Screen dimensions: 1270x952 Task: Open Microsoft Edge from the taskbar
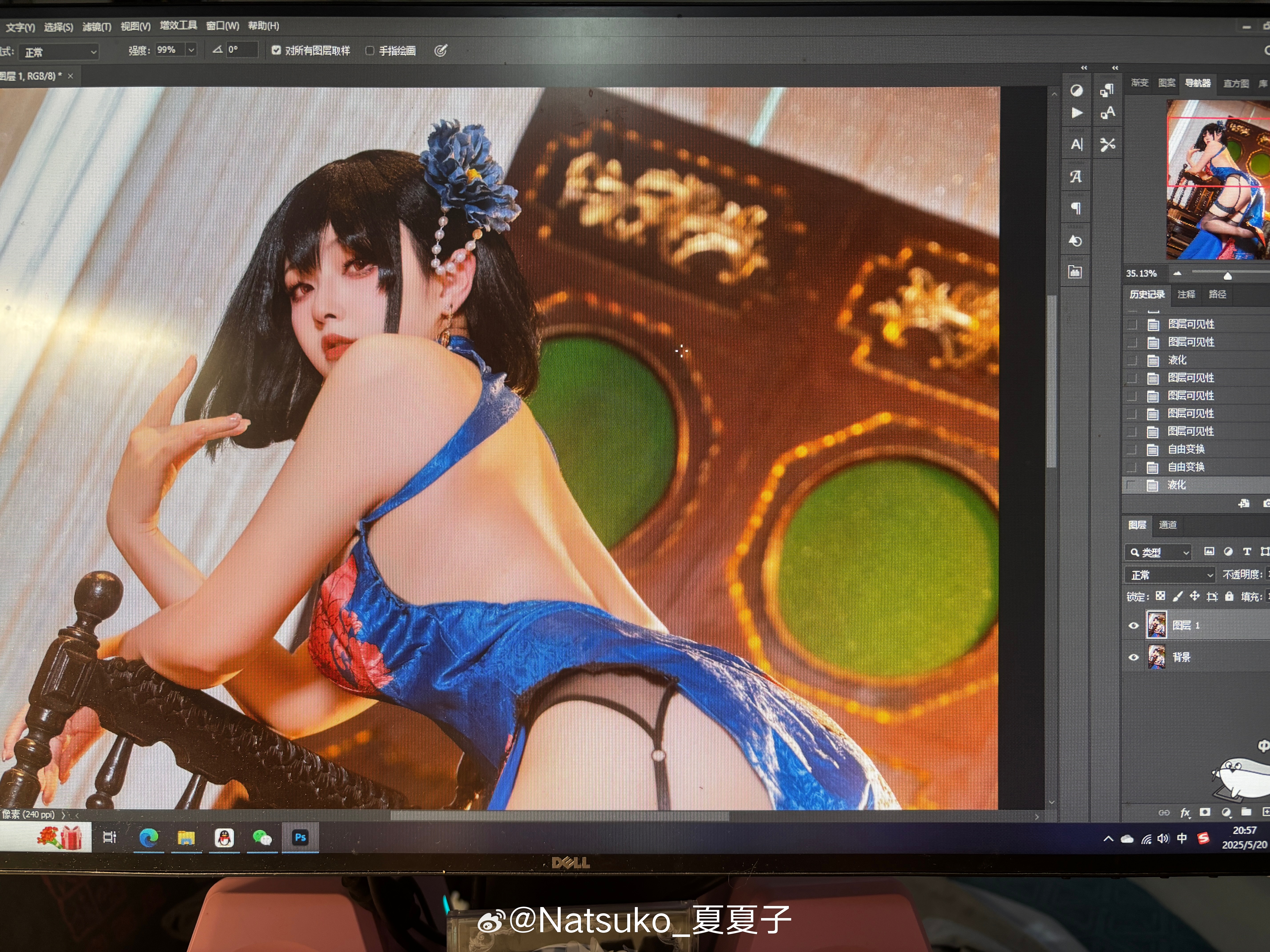(149, 838)
